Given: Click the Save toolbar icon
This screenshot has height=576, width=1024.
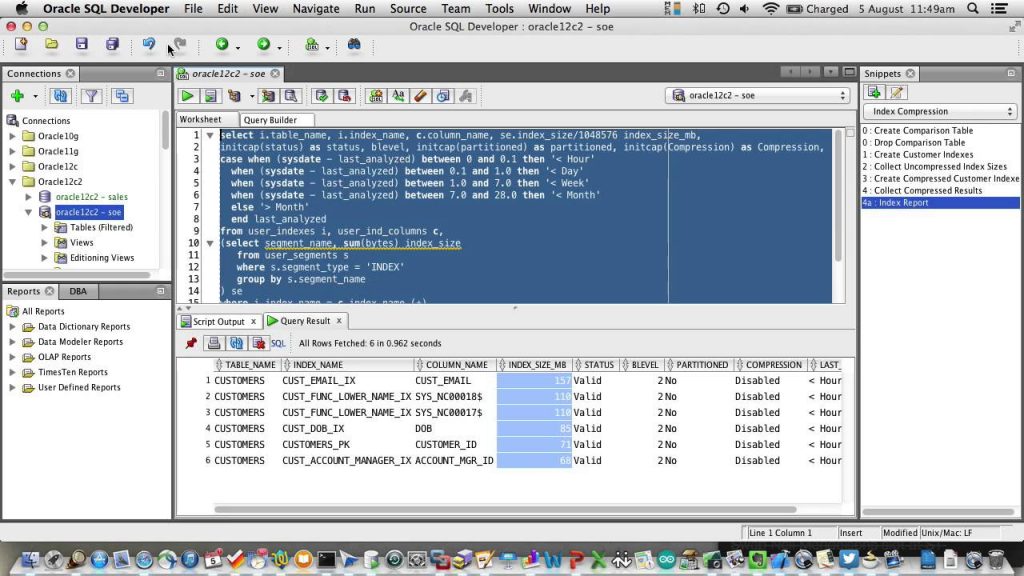Looking at the screenshot, I should [x=82, y=44].
